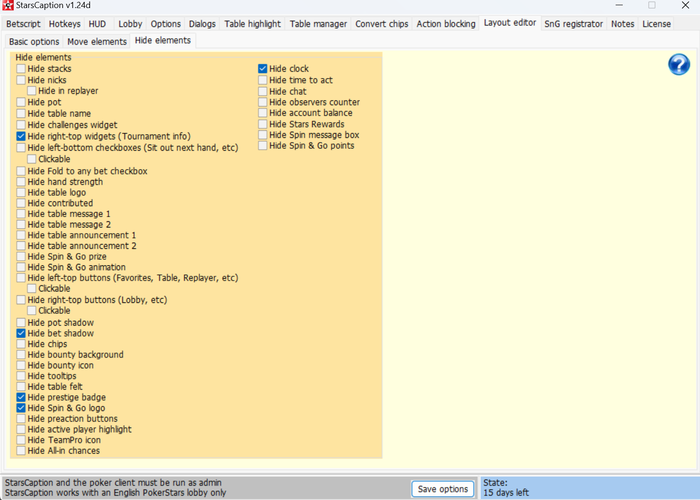Switch to Move elements sub-tab
The width and height of the screenshot is (700, 500).
pyautogui.click(x=97, y=41)
